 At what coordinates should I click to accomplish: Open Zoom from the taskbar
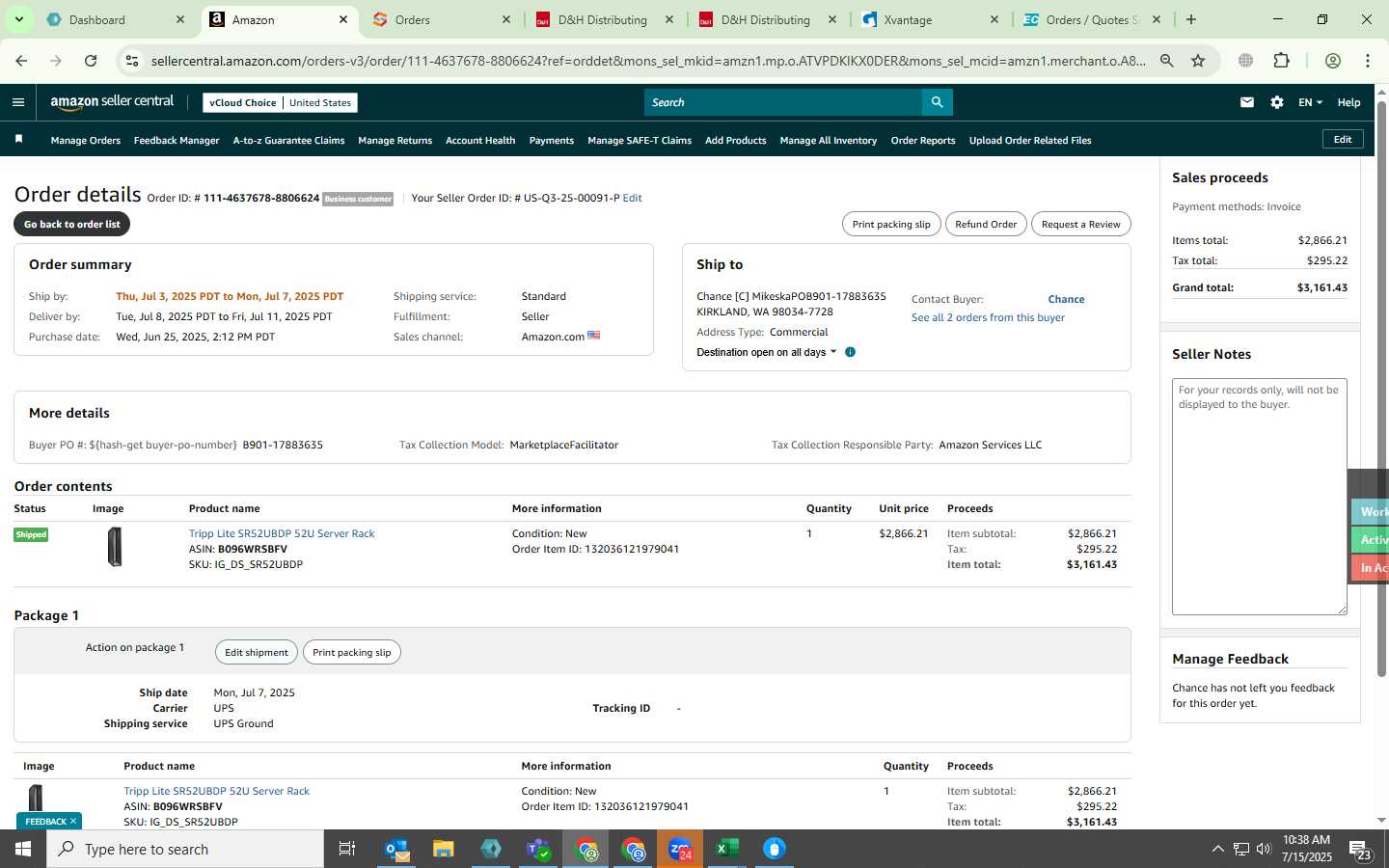click(680, 849)
